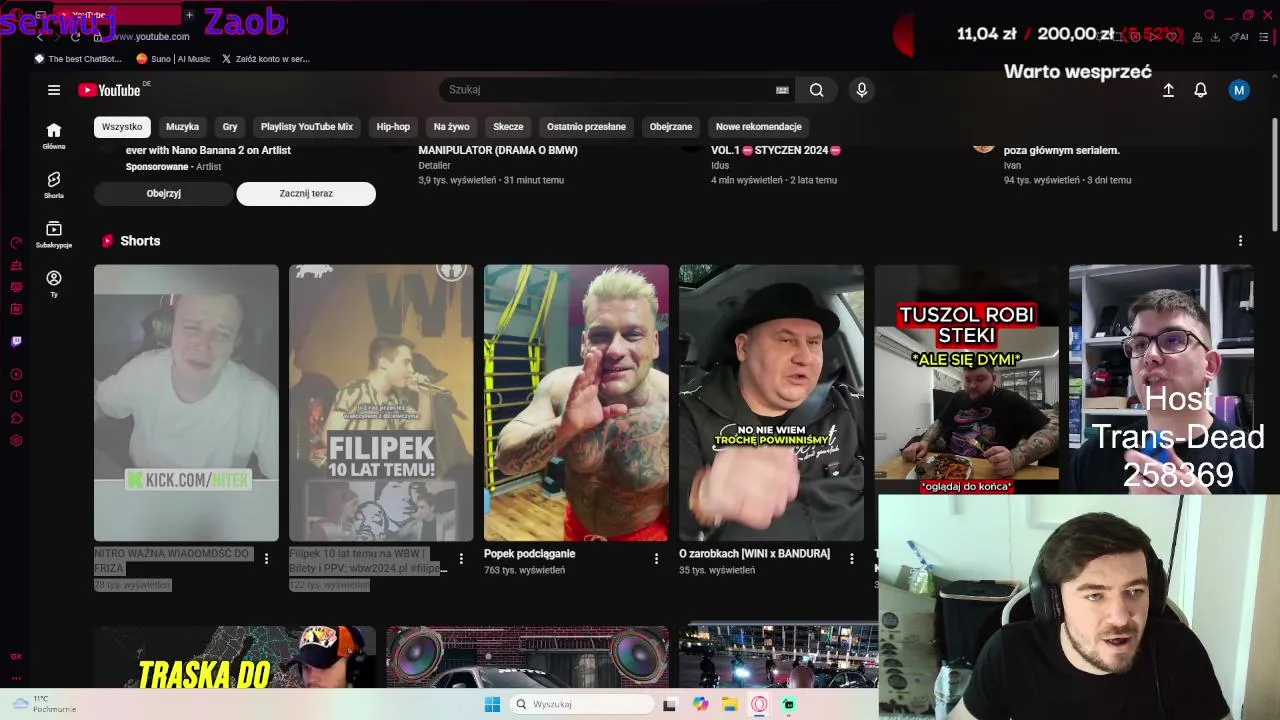Open the notifications bell
1280x720 pixels.
click(x=1201, y=90)
